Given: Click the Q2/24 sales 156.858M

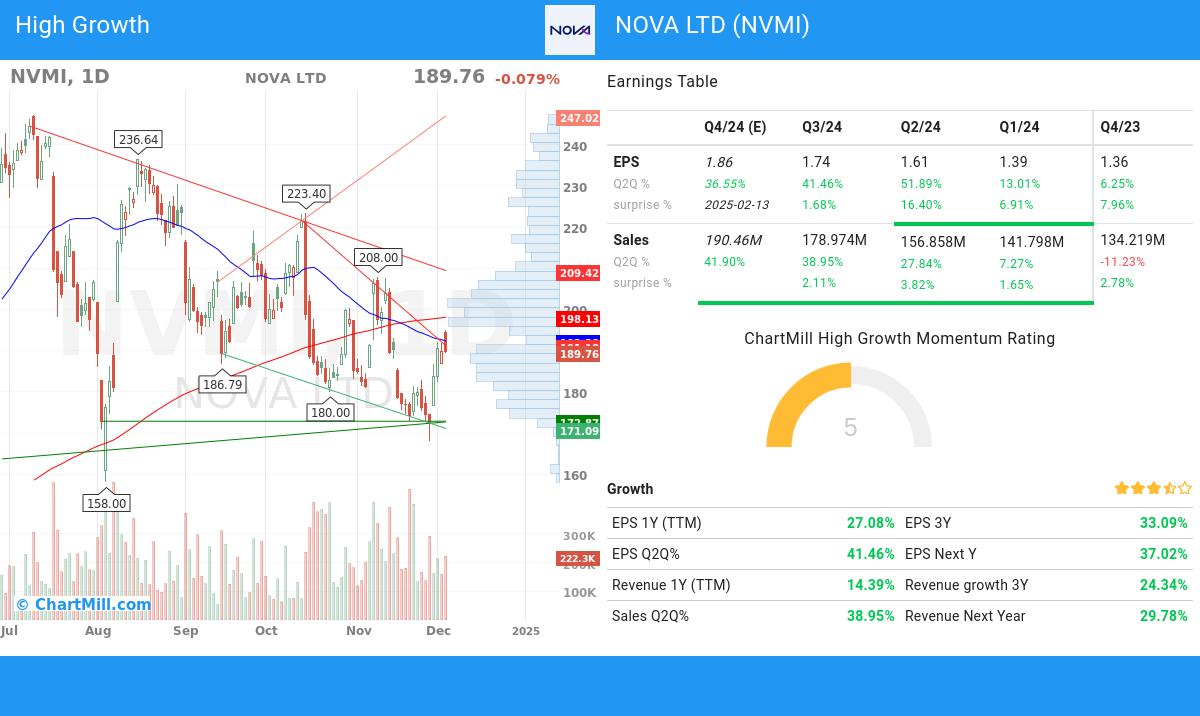Looking at the screenshot, I should 933,242.
